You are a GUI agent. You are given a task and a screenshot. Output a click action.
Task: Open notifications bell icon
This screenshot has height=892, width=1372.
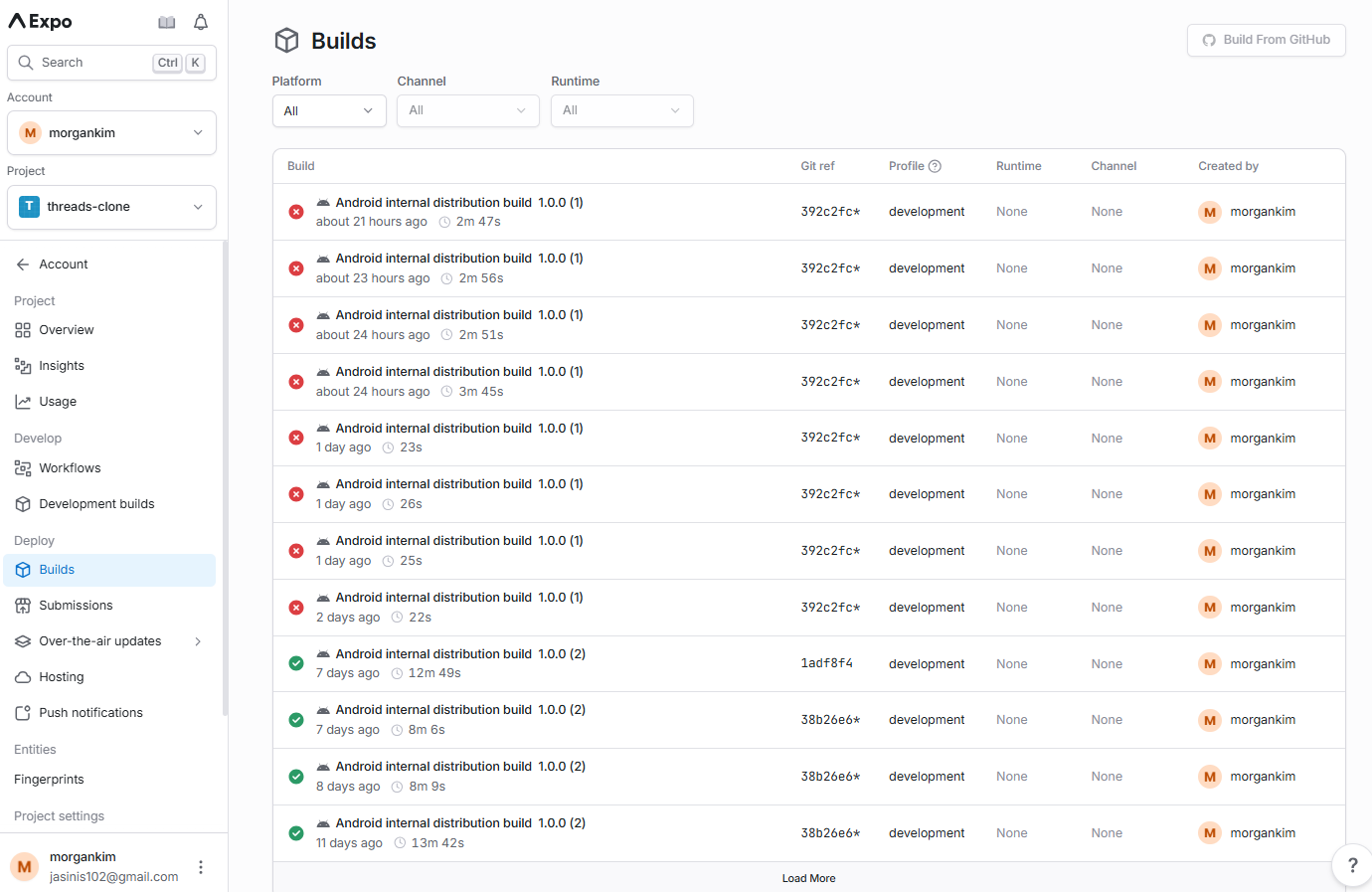click(201, 22)
